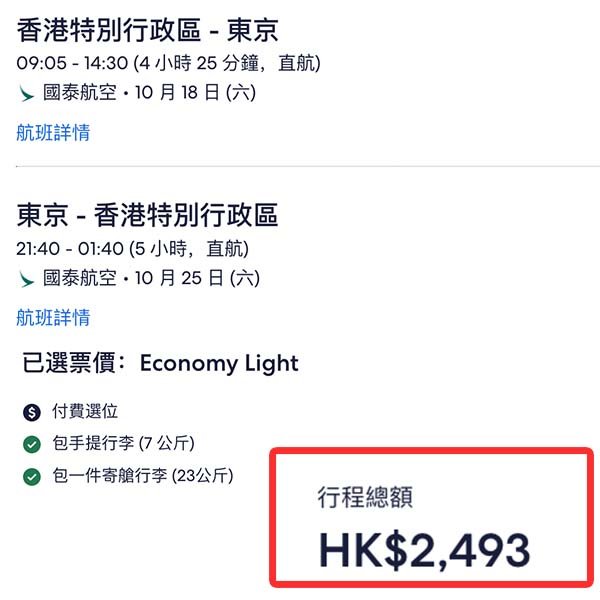Click the 09:05 - 14:30 departure time line
600x600 pixels.
click(169, 64)
